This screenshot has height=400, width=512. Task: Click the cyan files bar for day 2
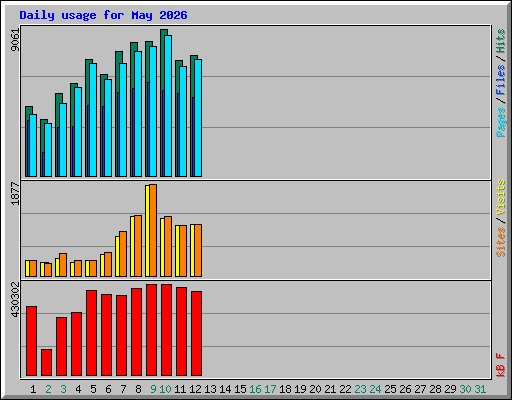(48, 150)
